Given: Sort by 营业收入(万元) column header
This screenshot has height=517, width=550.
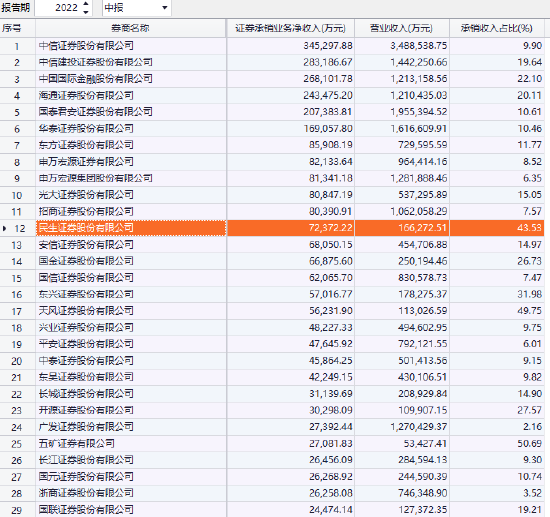Looking at the screenshot, I should point(402,28).
